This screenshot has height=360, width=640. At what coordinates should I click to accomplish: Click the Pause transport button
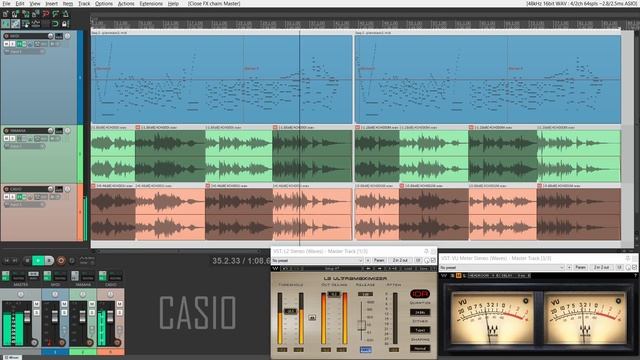pos(49,260)
